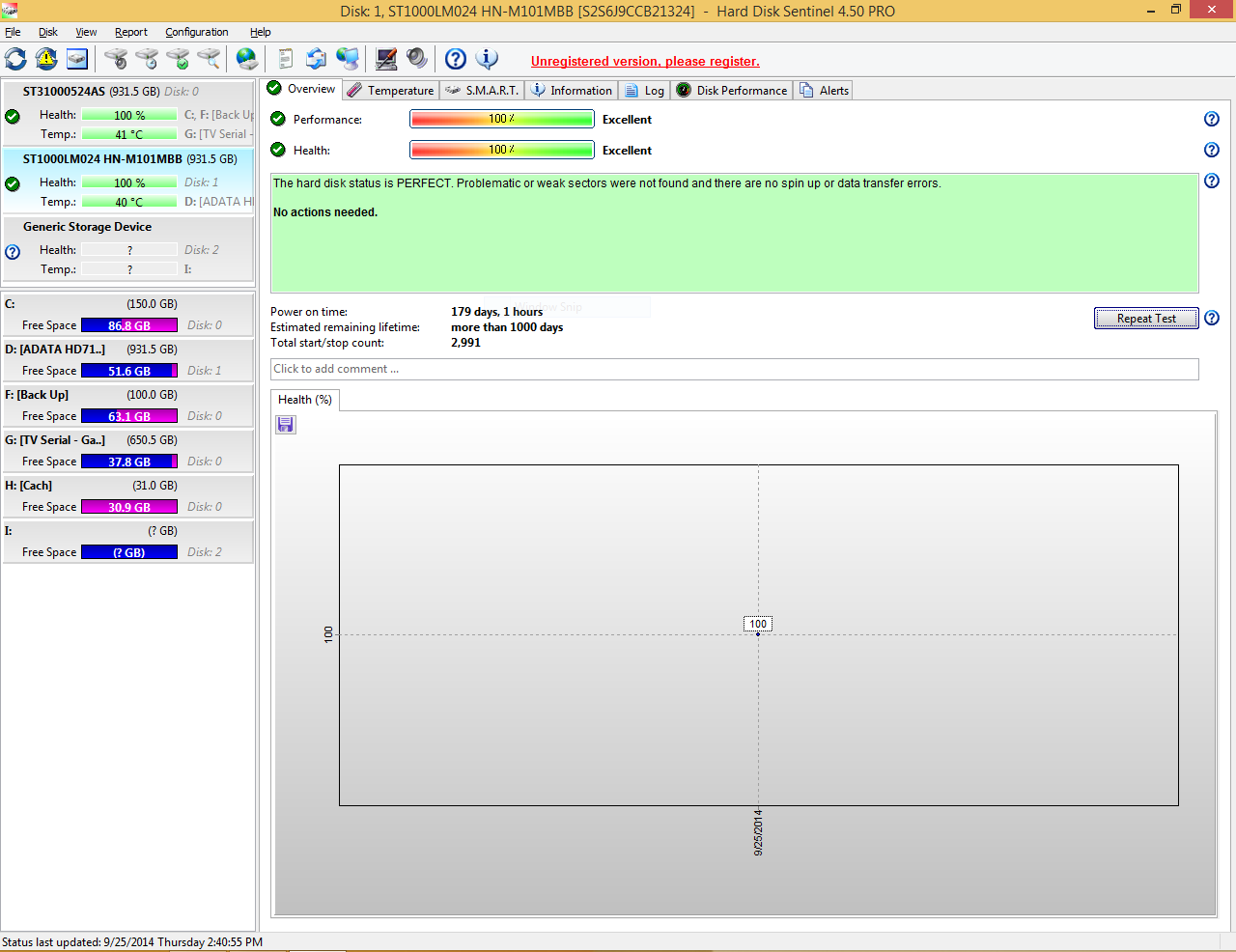The image size is (1236, 952).
Task: Click the globe over disk toolbar icon
Action: click(247, 59)
